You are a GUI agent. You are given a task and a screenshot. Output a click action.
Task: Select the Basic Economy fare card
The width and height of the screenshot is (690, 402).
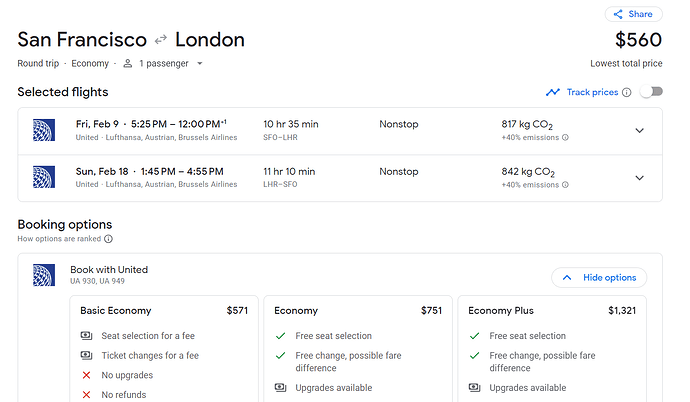click(x=164, y=349)
